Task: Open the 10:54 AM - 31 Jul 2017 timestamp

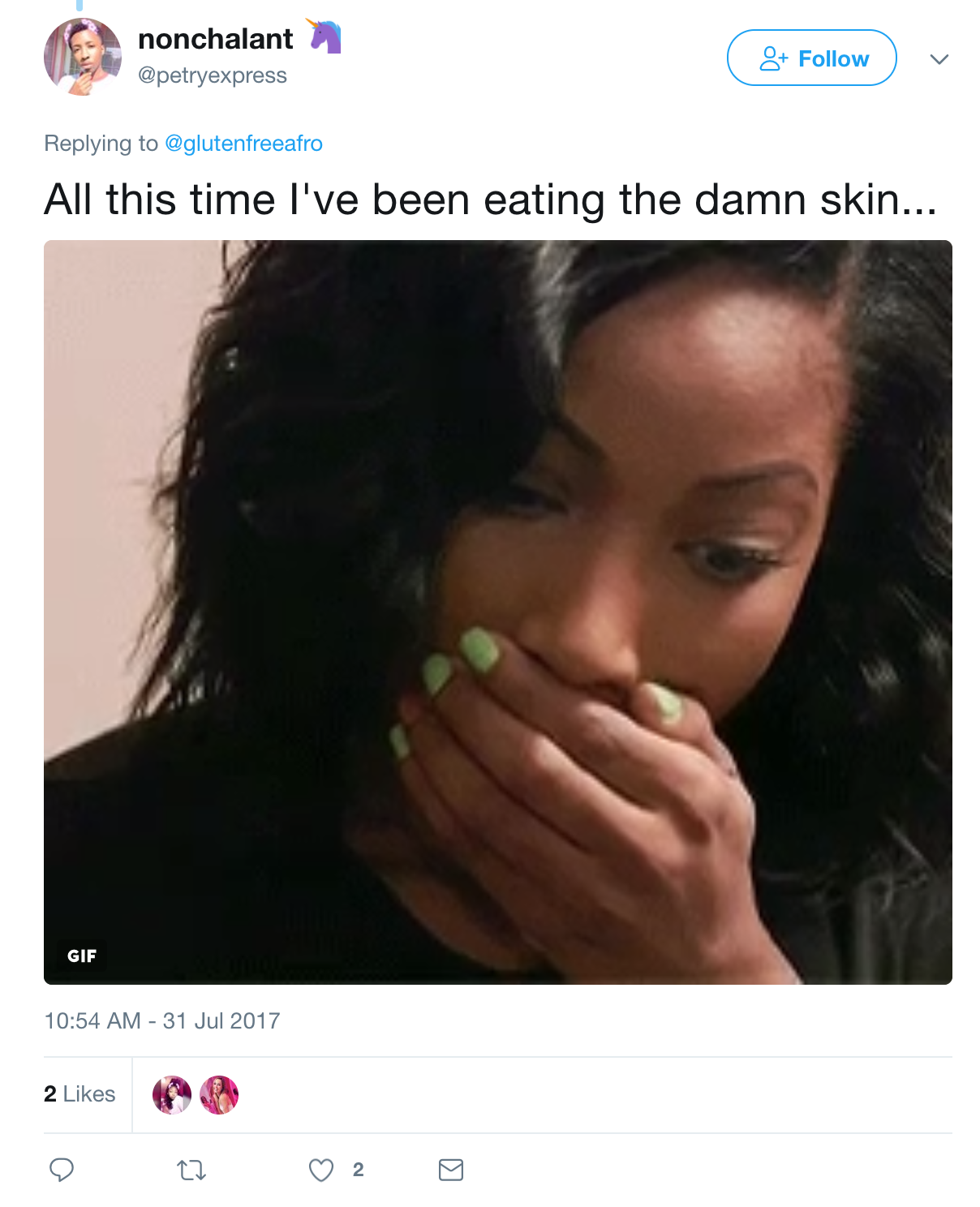Action: coord(162,1020)
